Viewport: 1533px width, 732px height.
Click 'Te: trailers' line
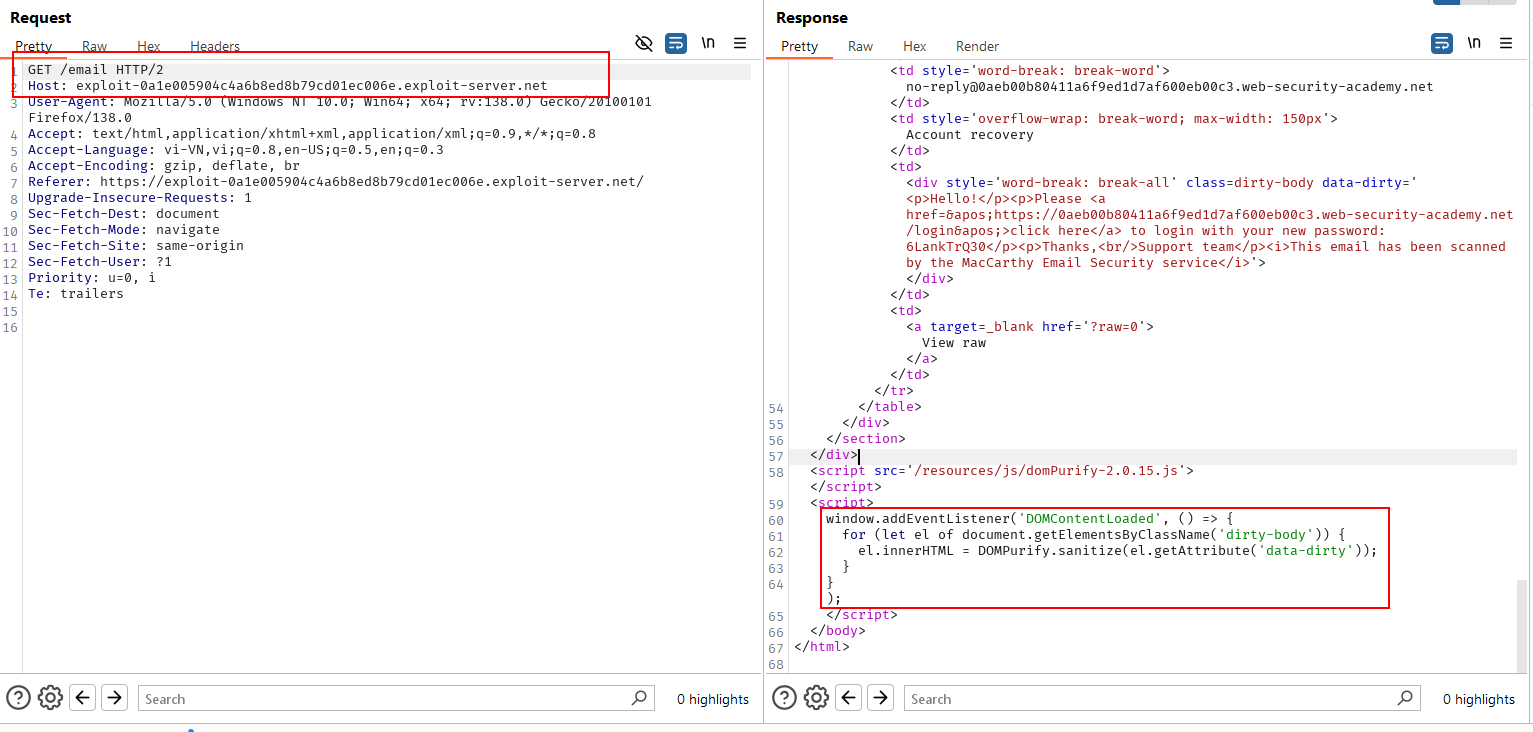(76, 294)
